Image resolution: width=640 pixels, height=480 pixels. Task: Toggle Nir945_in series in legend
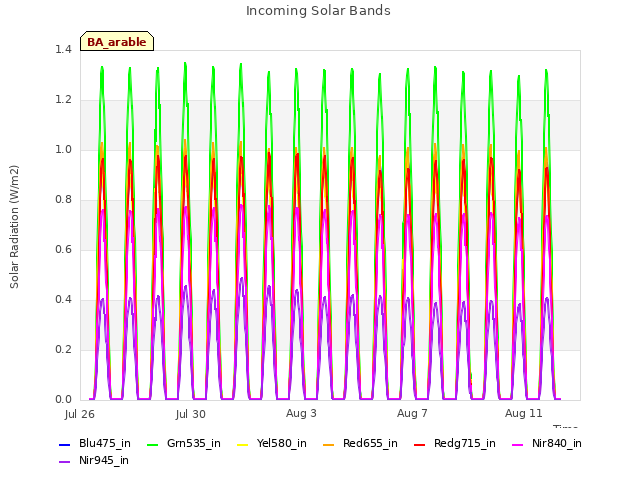tap(94, 461)
